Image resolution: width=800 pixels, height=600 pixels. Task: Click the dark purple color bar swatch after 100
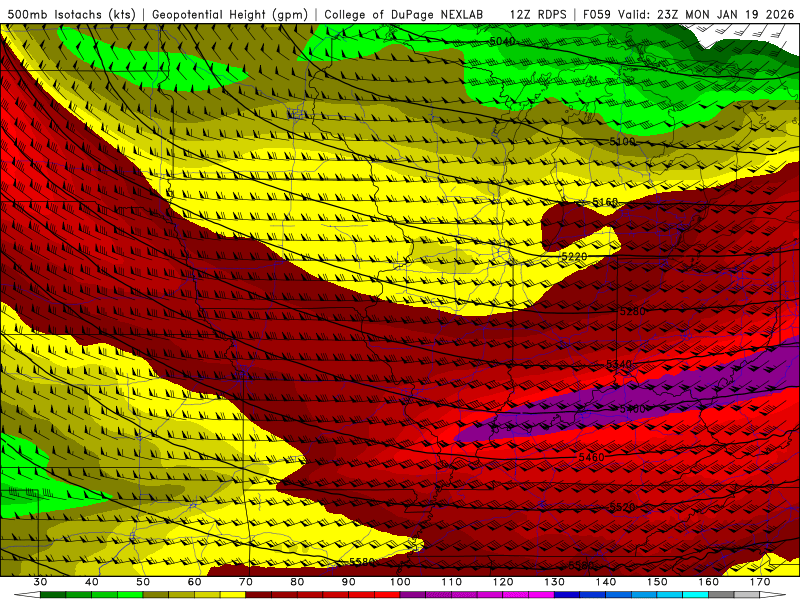[x=413, y=595]
